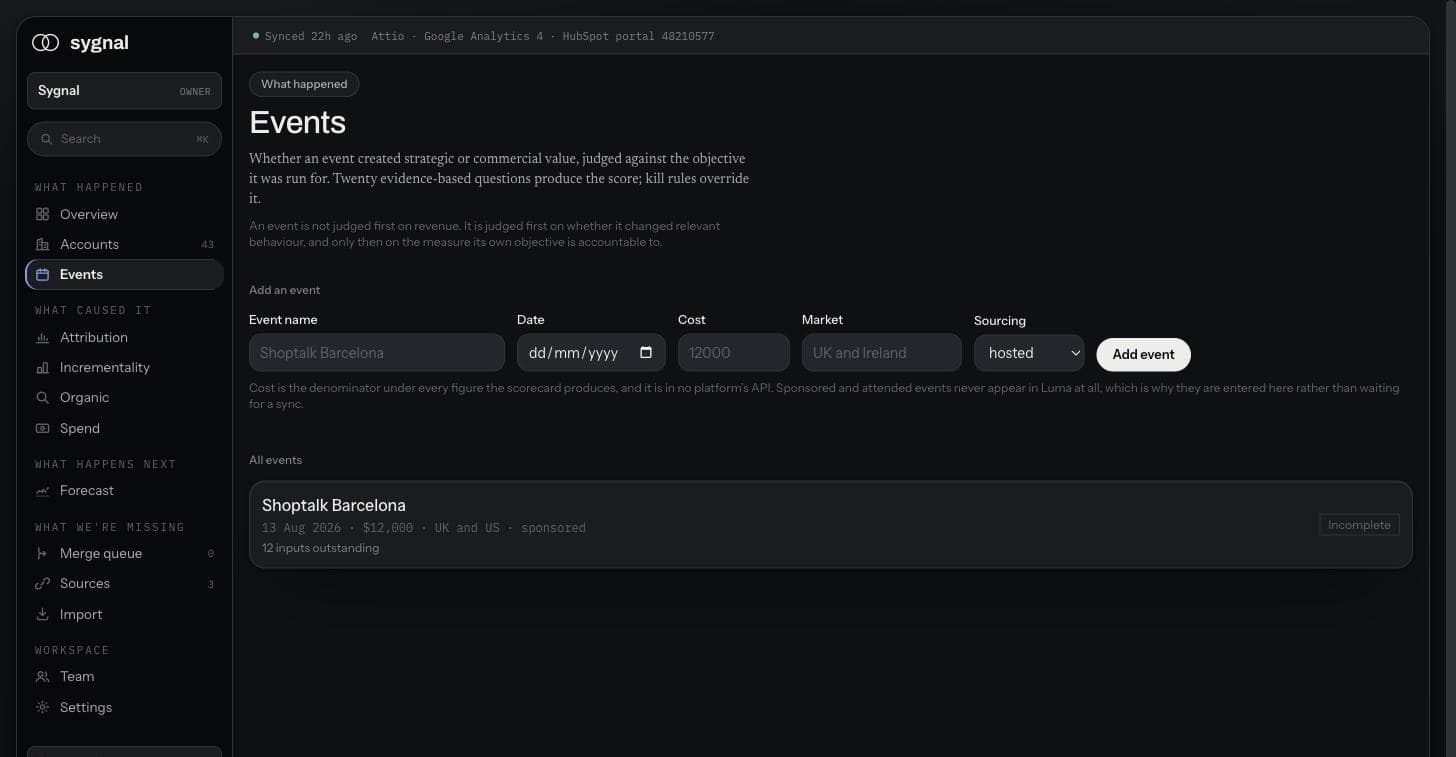
Task: Click the Date input field
Action: point(591,353)
